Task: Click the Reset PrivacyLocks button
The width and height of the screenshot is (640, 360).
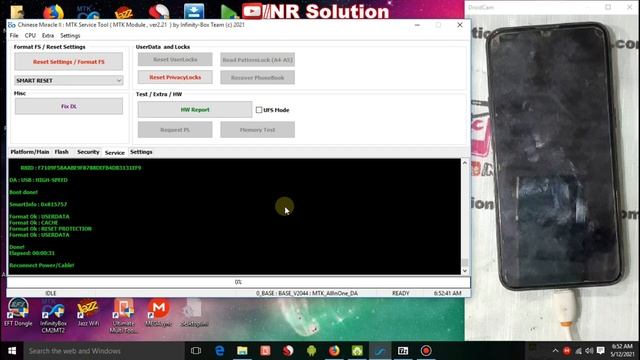Action: tap(175, 77)
